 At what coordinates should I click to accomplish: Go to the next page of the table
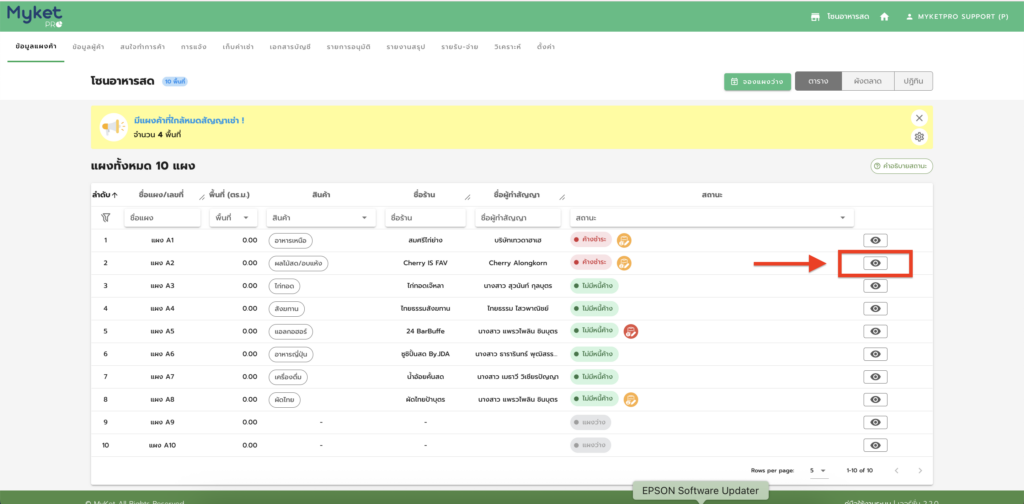pyautogui.click(x=920, y=470)
